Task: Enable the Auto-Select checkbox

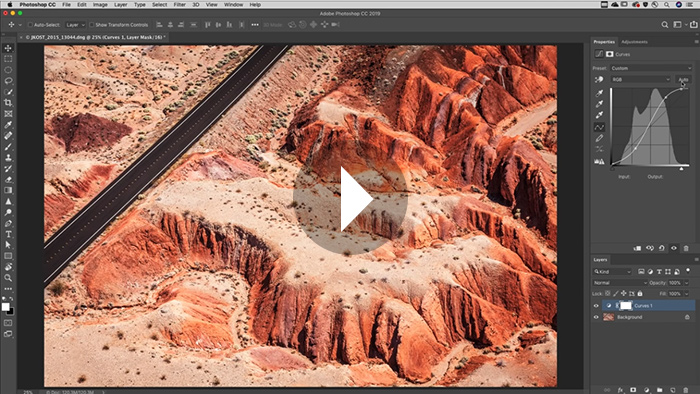Action: [x=30, y=25]
